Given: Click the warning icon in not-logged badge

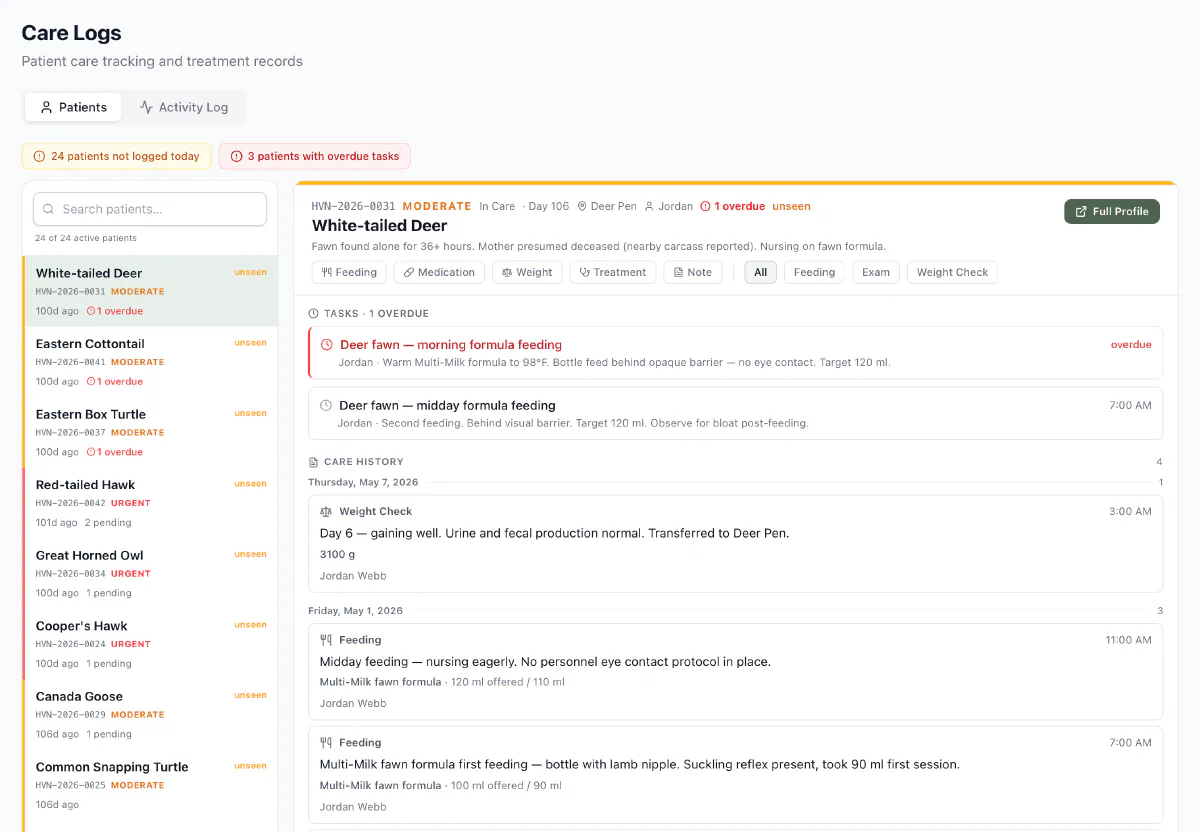Looking at the screenshot, I should (39, 156).
